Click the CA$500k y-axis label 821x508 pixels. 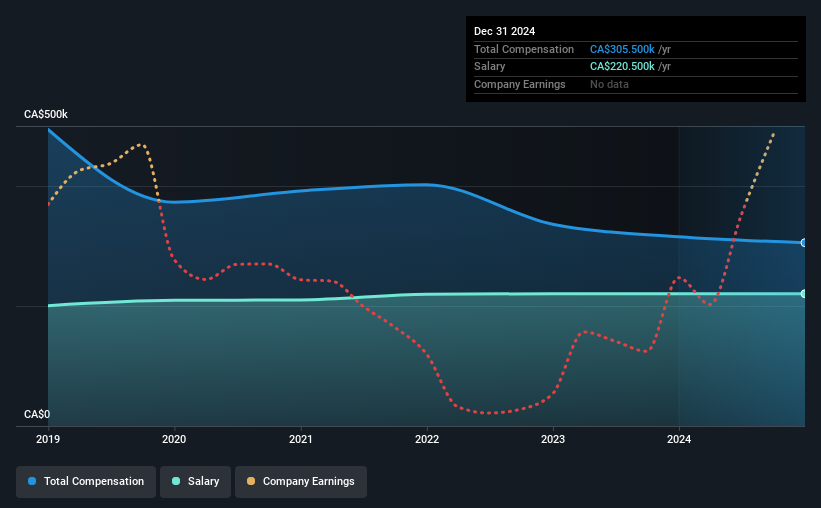46,114
